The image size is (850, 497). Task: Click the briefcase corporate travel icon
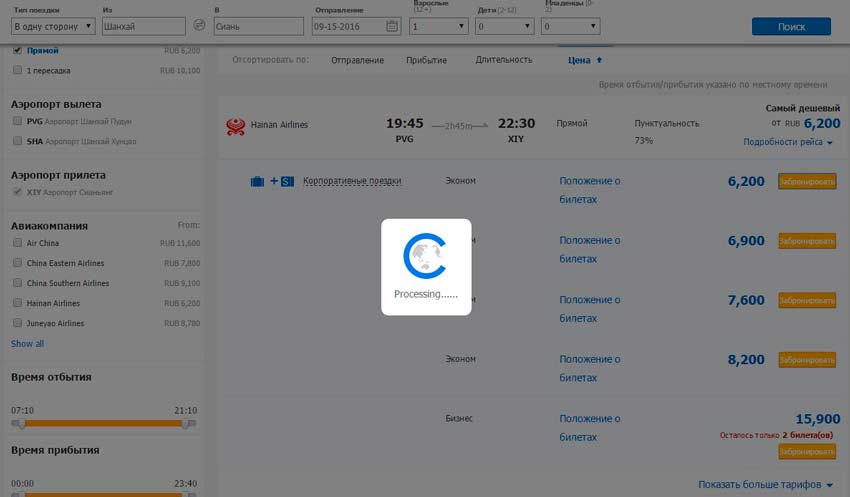tap(257, 181)
